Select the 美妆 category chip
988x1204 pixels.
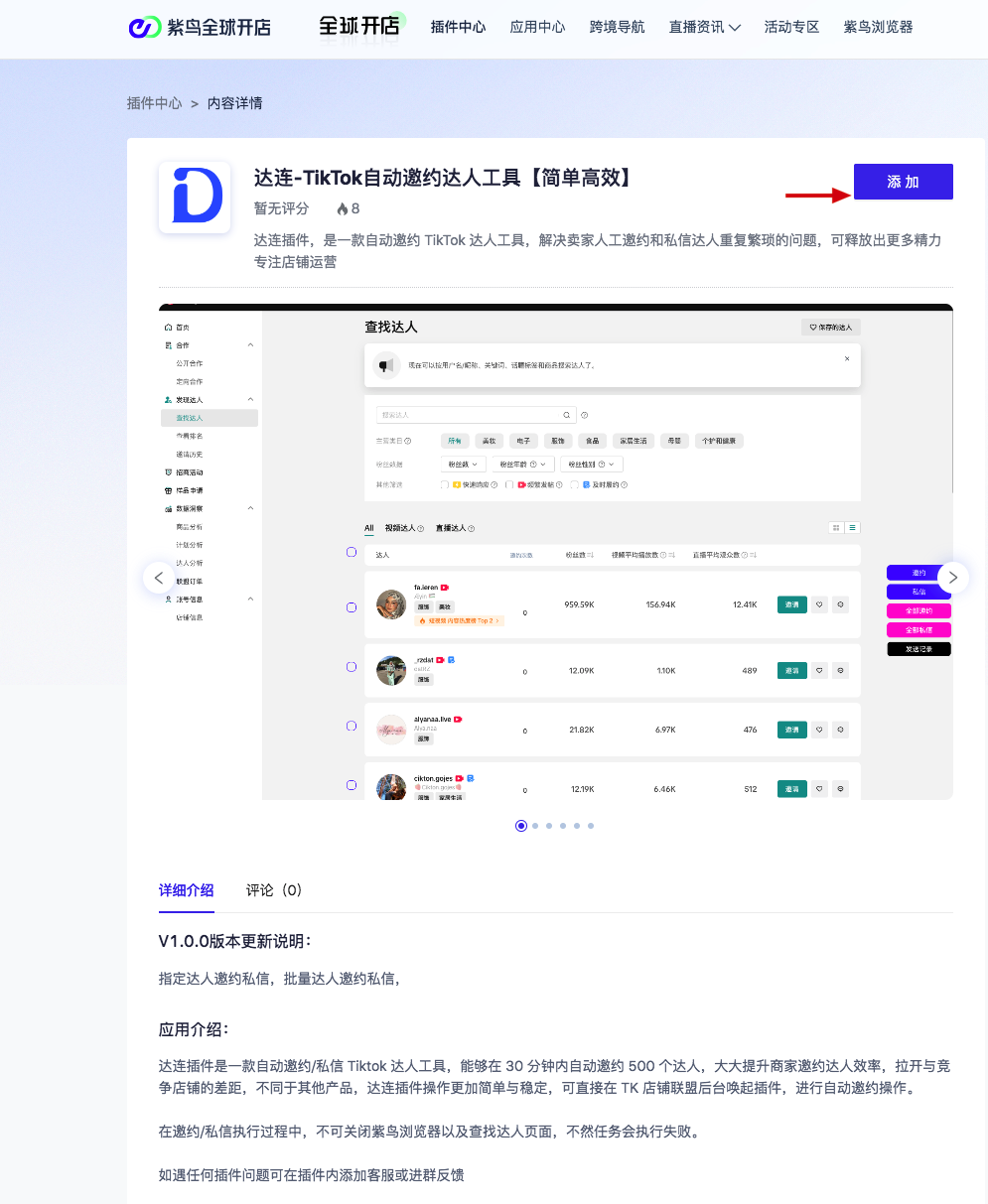[489, 441]
